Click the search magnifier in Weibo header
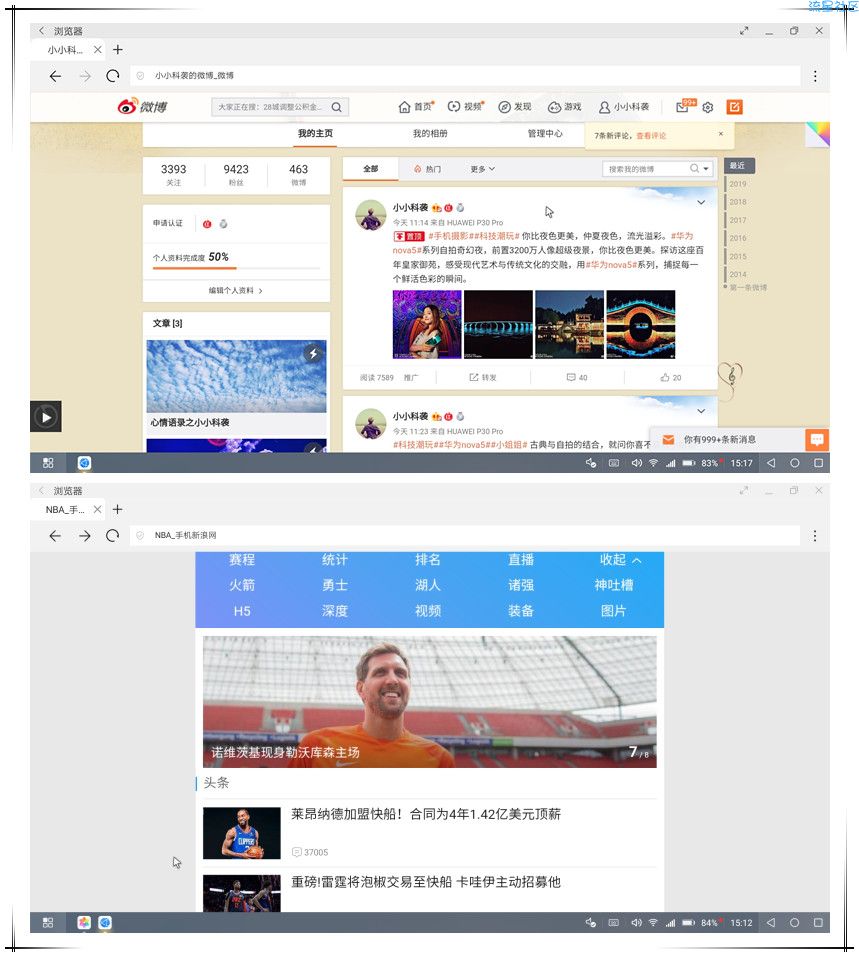Screen dimensions: 859x957 tap(336, 107)
